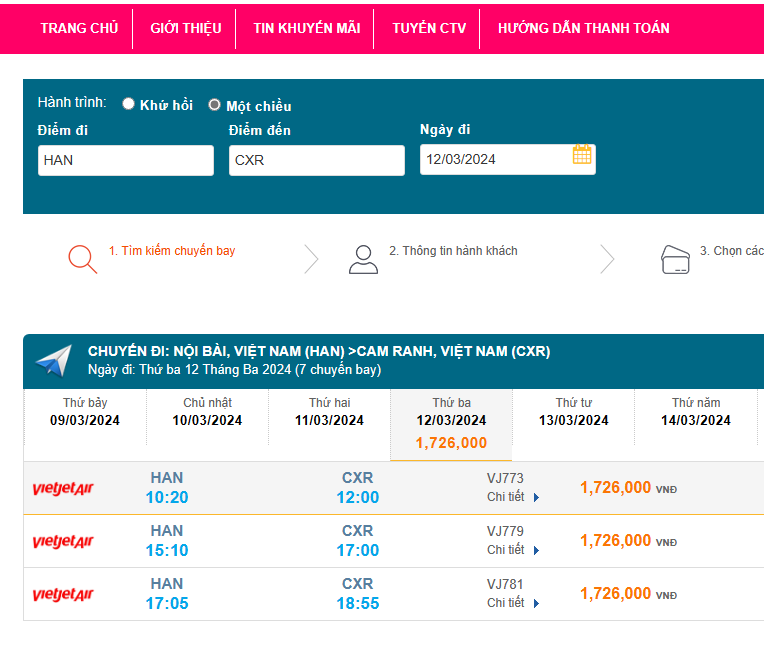Click the passenger information person icon
The image size is (764, 645).
click(363, 259)
